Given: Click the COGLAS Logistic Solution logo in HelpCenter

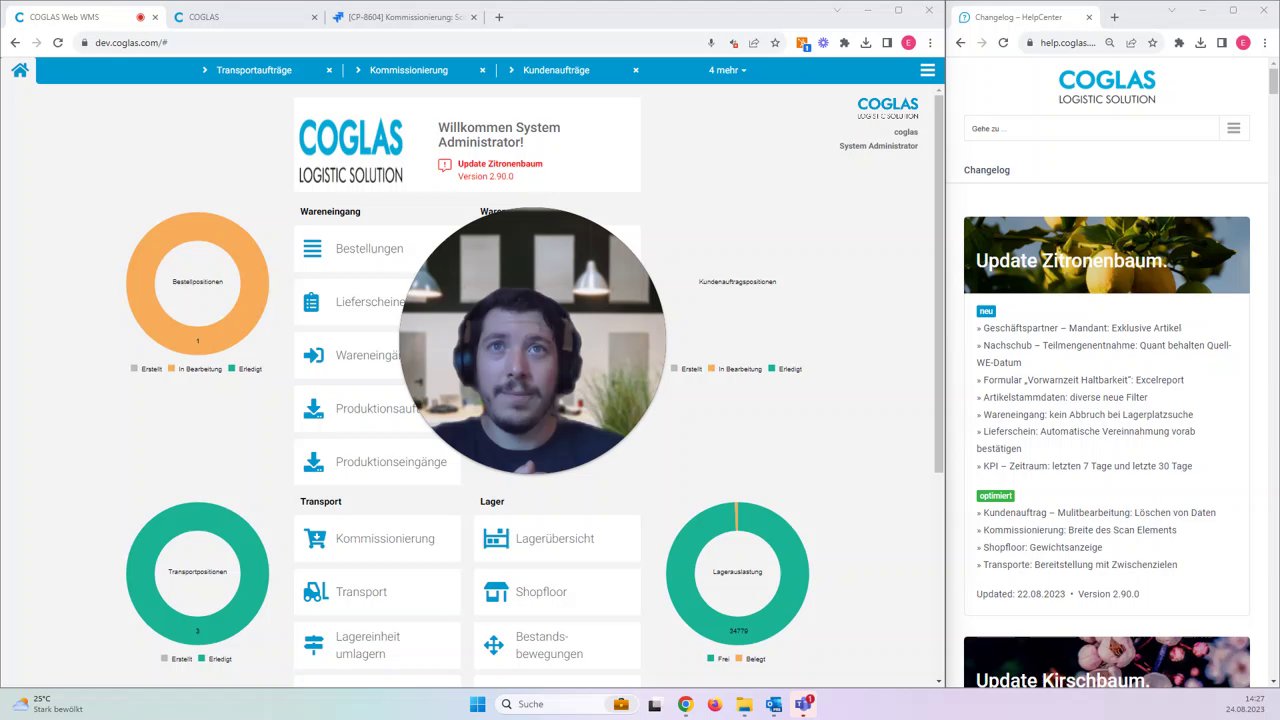Looking at the screenshot, I should 1106,87.
